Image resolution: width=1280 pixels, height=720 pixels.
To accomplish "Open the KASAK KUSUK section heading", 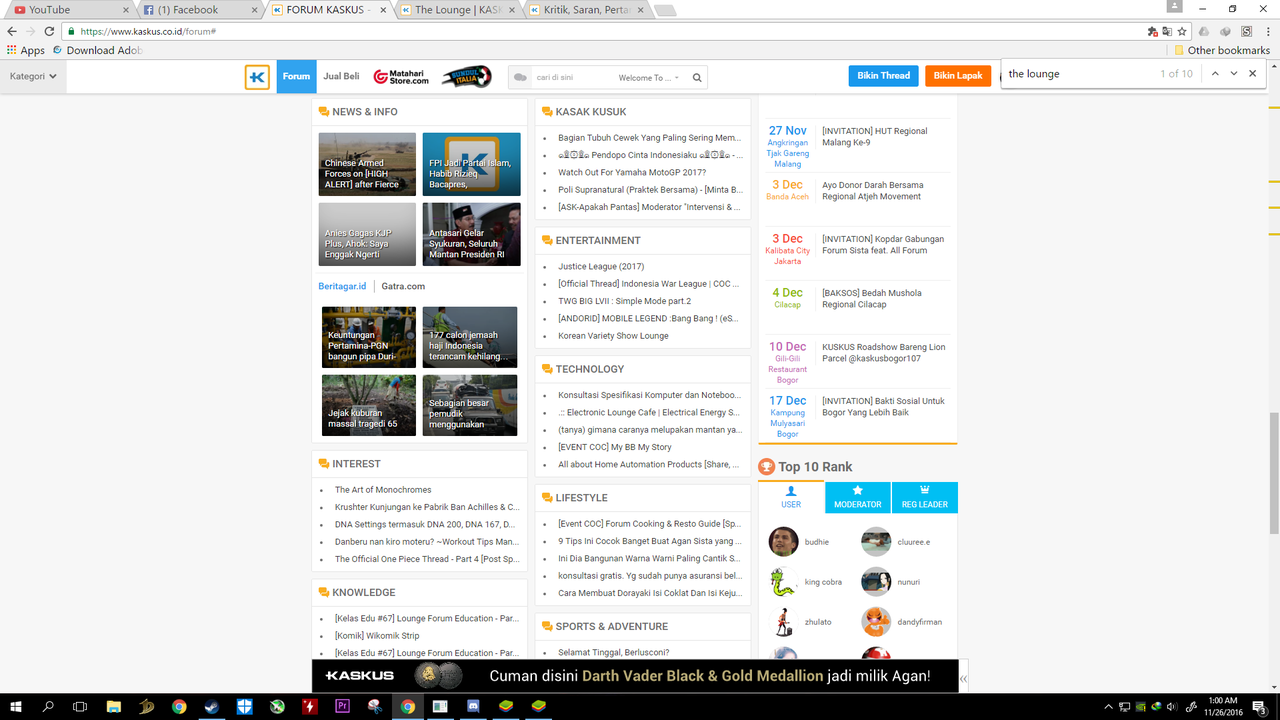I will [x=591, y=112].
